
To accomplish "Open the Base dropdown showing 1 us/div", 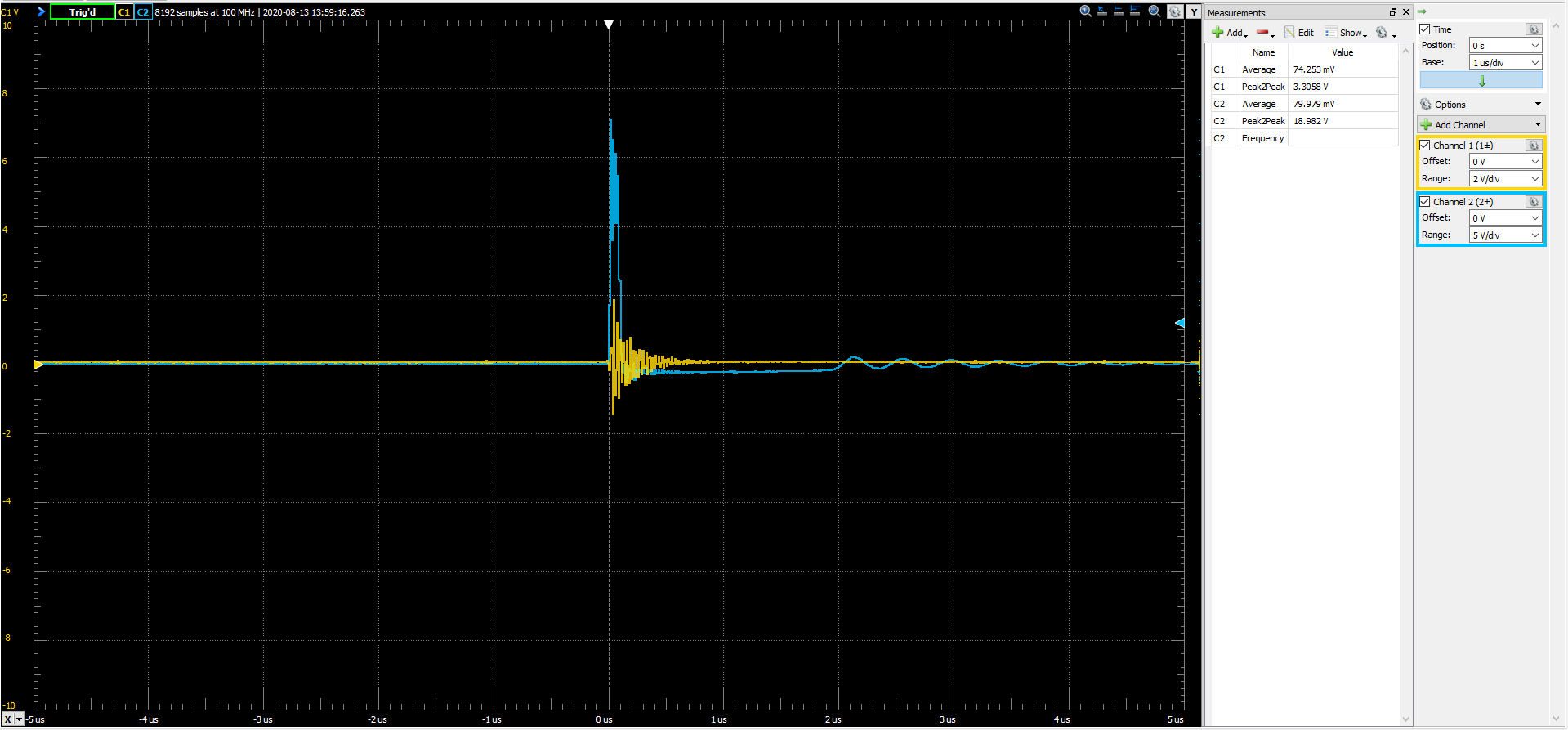I will coord(1506,63).
